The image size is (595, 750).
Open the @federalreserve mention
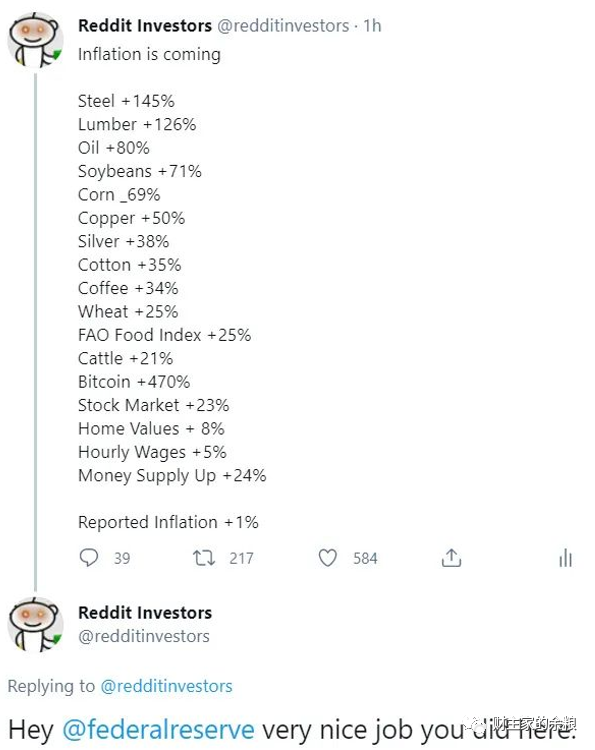coord(158,730)
